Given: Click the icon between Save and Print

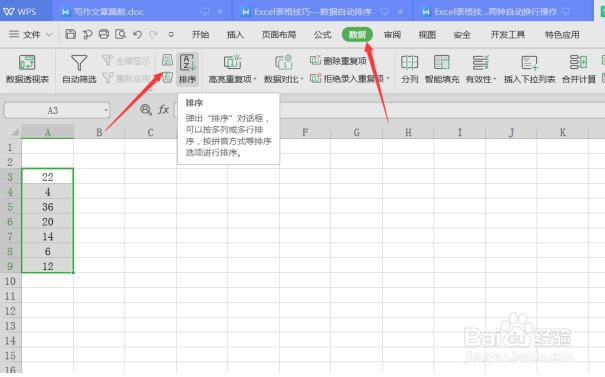Looking at the screenshot, I should 87,34.
